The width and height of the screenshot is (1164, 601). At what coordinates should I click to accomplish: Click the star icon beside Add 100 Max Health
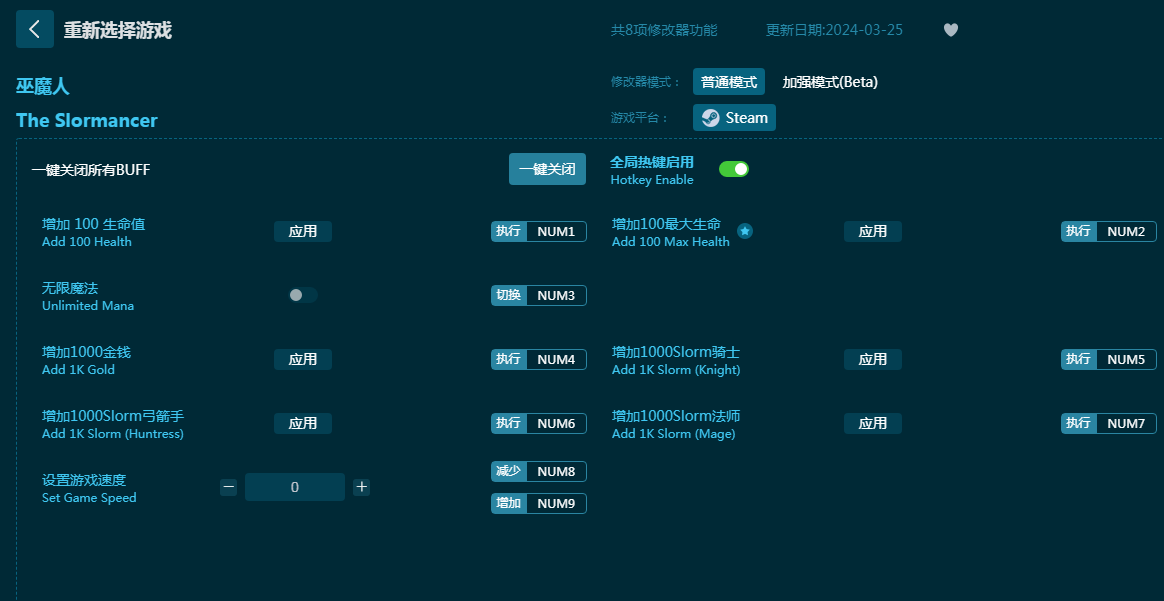[745, 231]
